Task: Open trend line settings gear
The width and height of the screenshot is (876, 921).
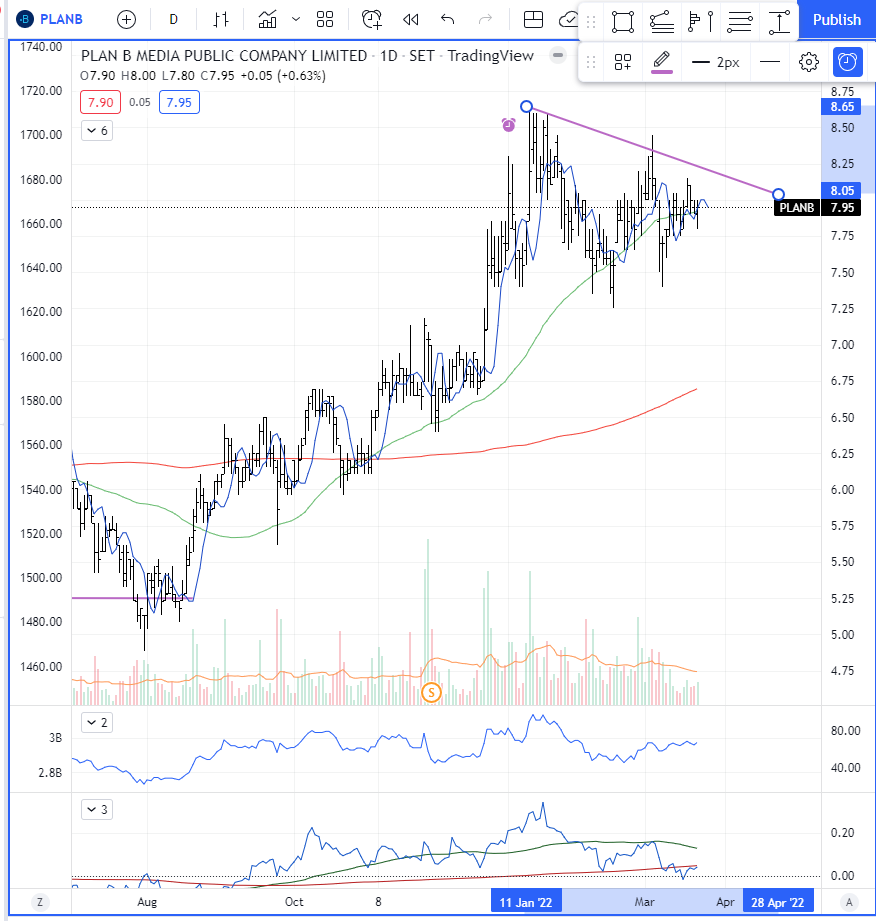Action: click(x=809, y=62)
